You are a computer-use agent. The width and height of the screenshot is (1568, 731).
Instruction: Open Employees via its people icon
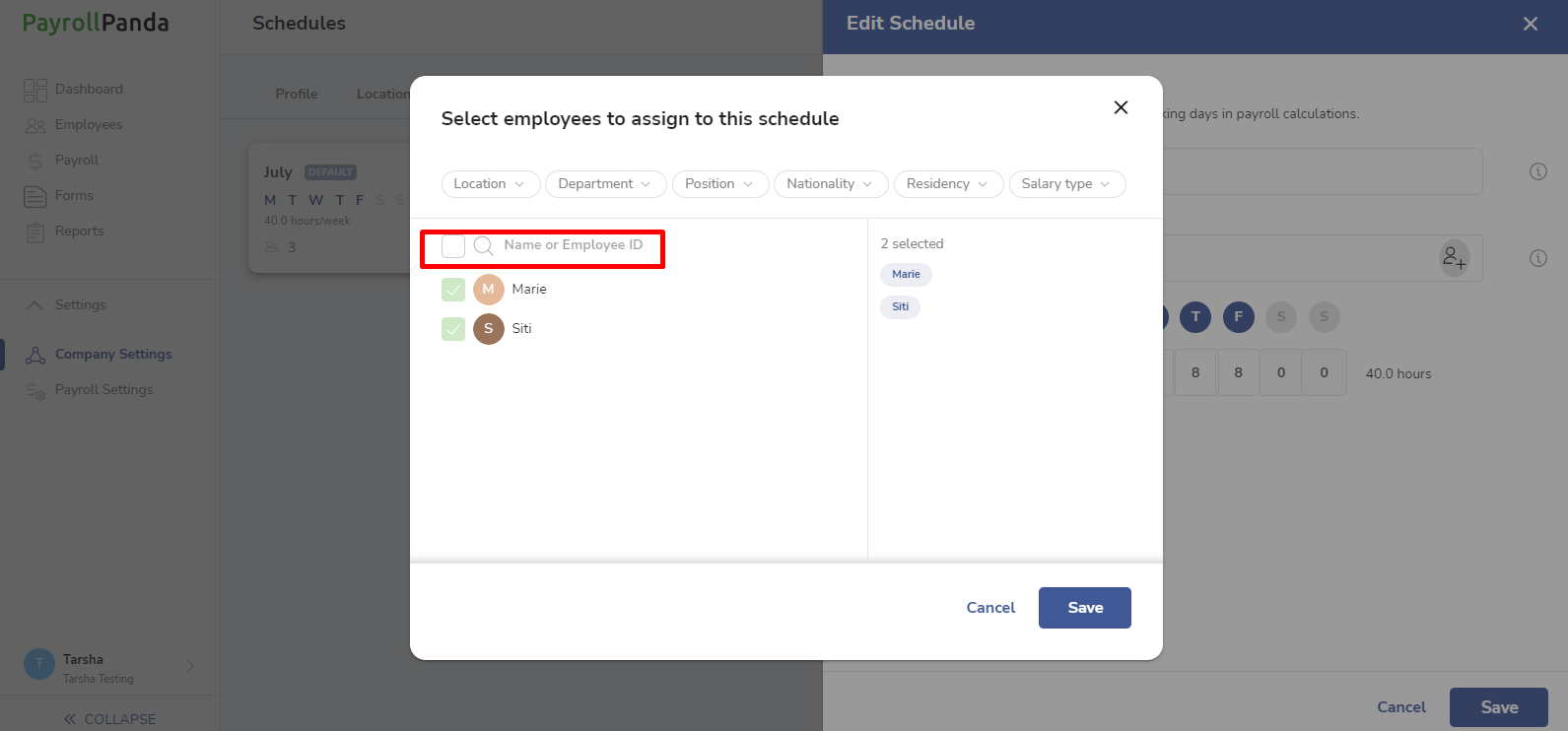(35, 125)
